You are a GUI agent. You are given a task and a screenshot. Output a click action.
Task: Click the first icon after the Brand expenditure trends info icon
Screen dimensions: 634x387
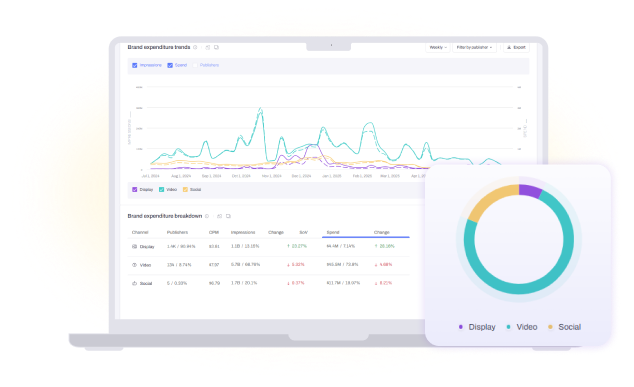[208, 47]
